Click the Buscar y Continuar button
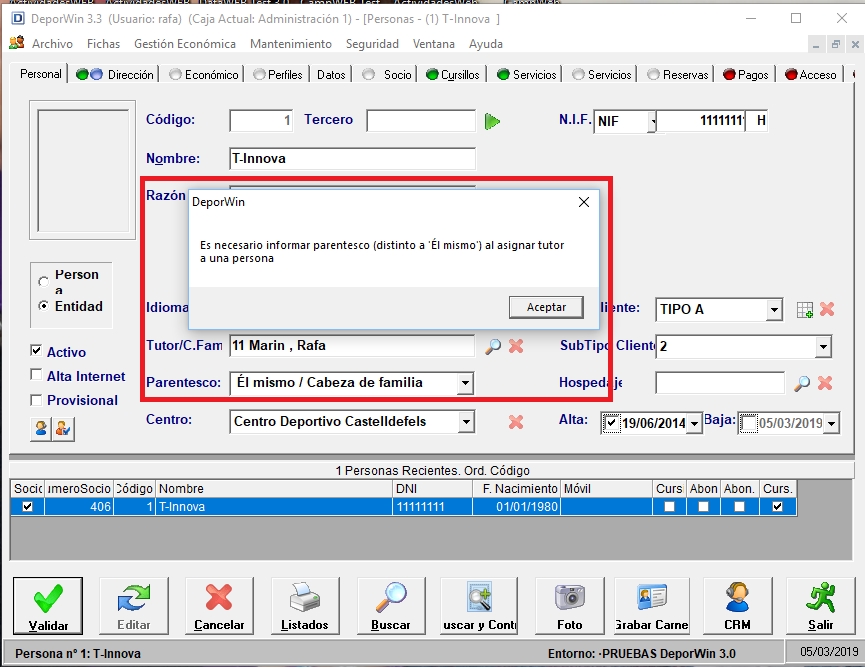This screenshot has height=669, width=867. coord(479,606)
